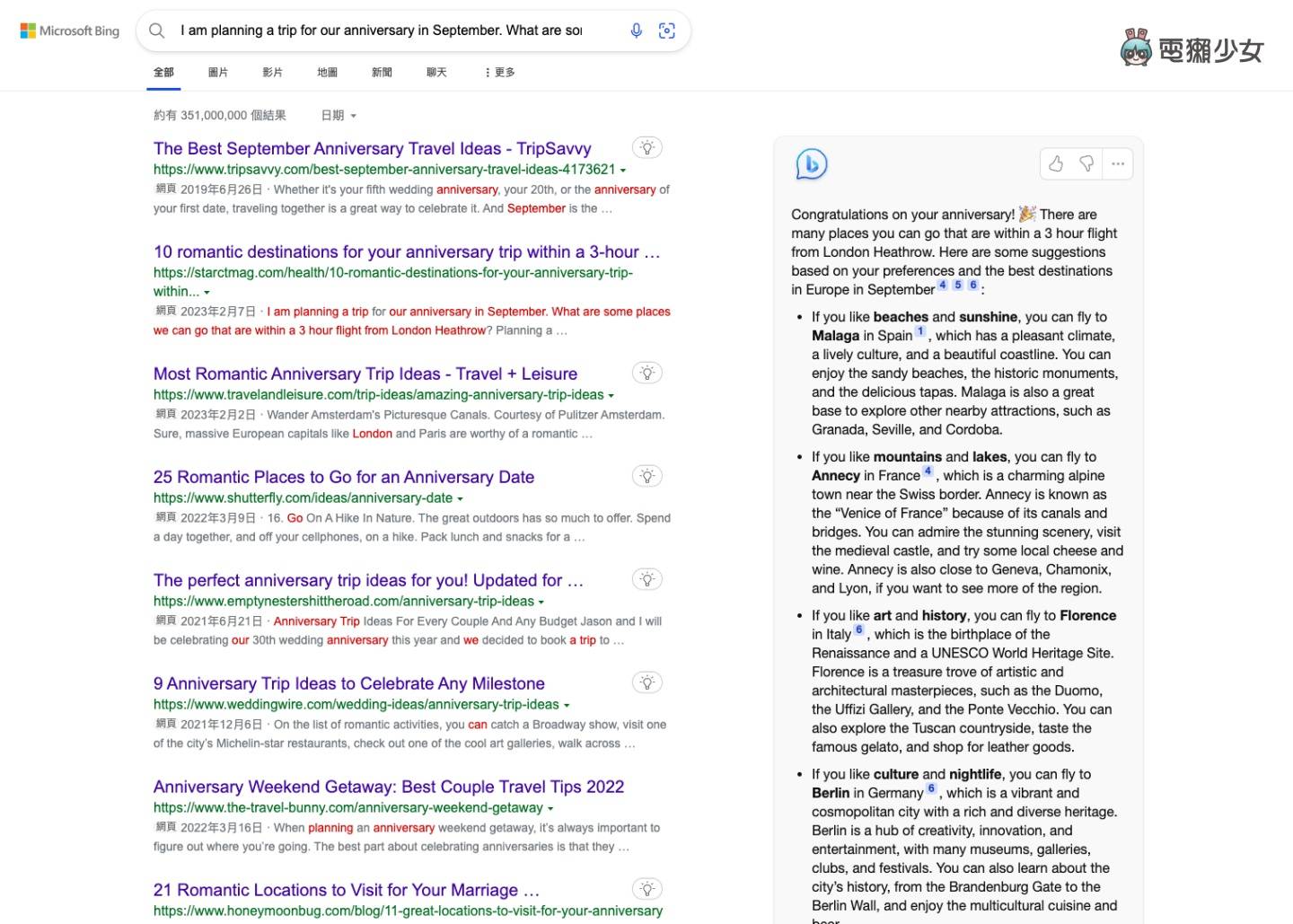Click citation marker 4 next to Annecy

926,471
